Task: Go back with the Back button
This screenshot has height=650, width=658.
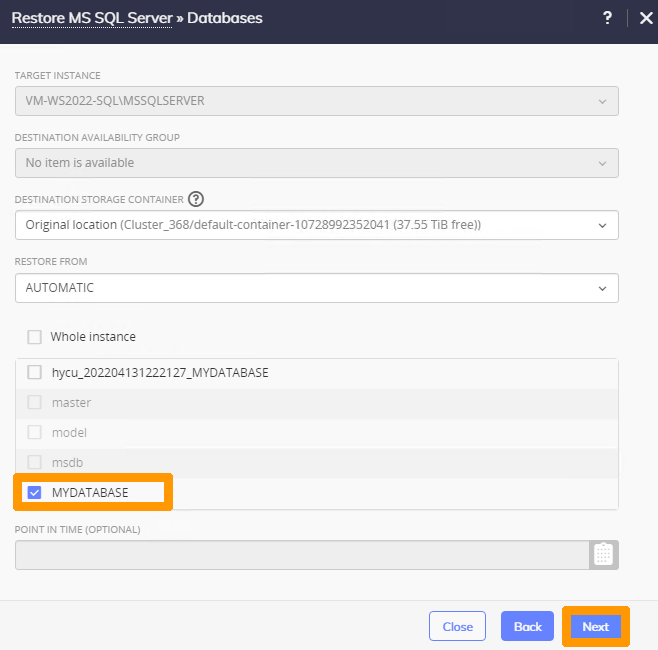Action: click(527, 626)
